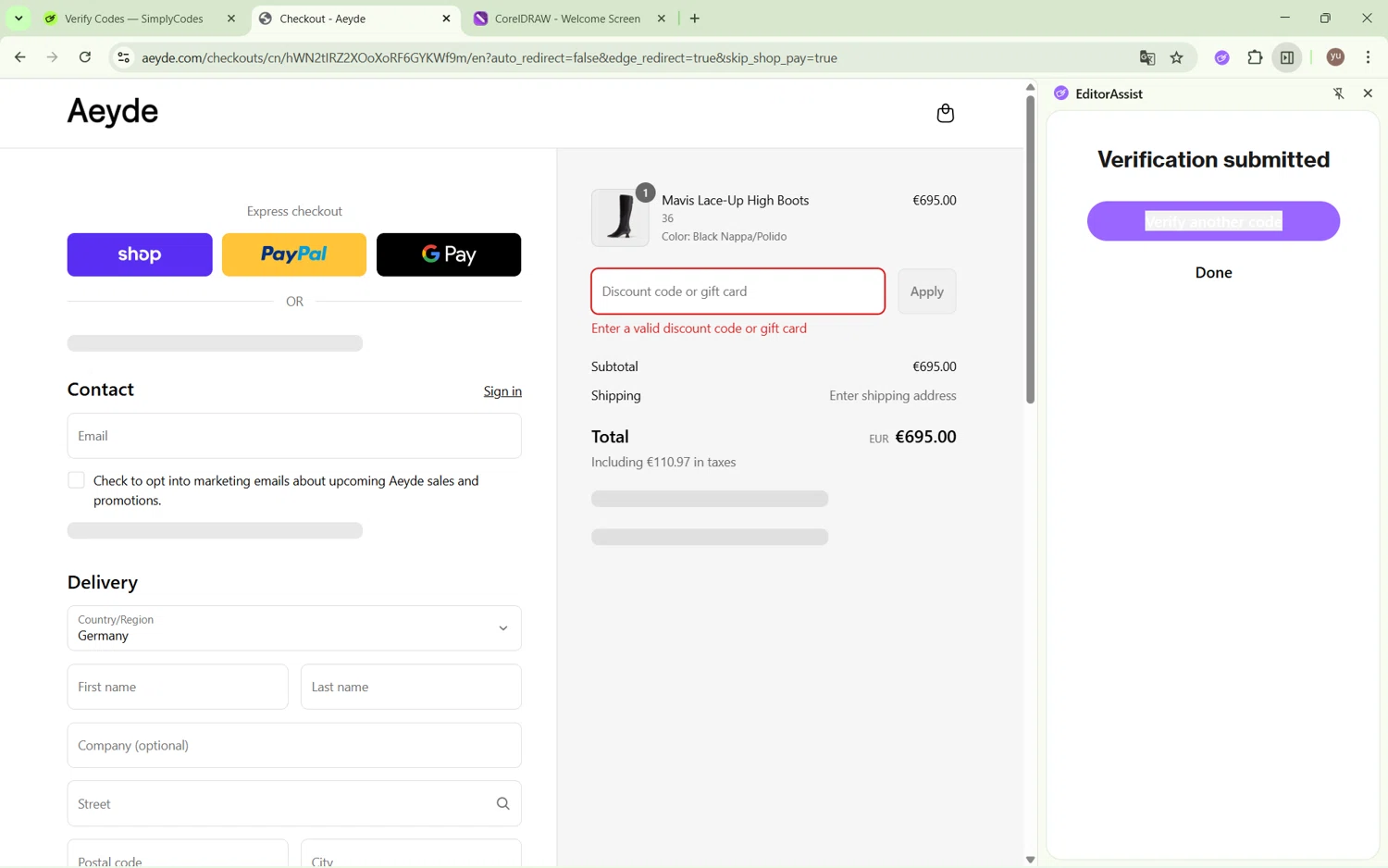
Task: Click the Apply discount button
Action: tap(926, 291)
